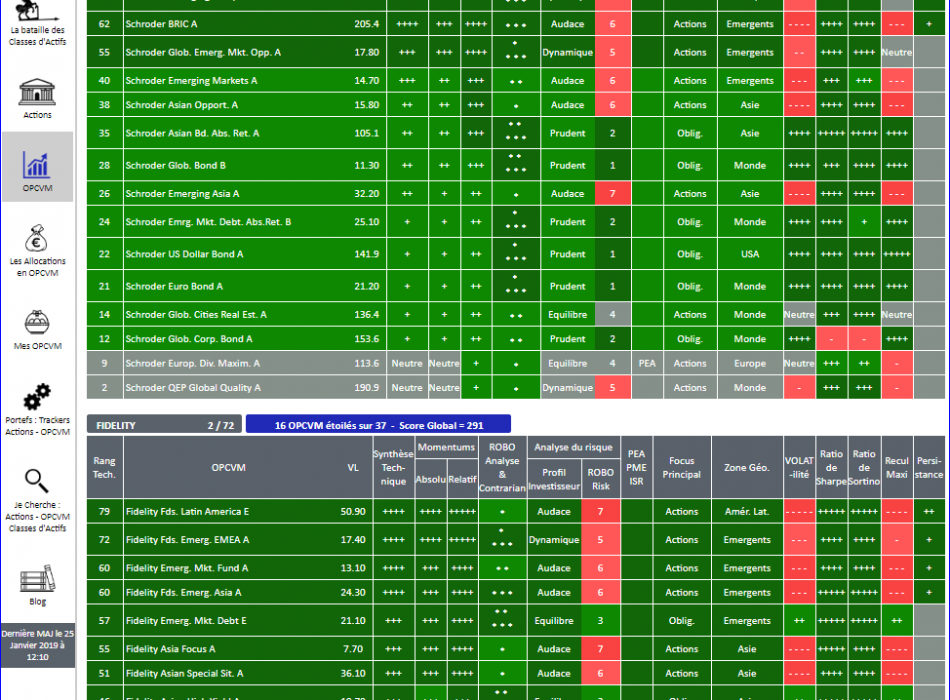Click the Mes OPCVM sidebar label

pos(38,346)
